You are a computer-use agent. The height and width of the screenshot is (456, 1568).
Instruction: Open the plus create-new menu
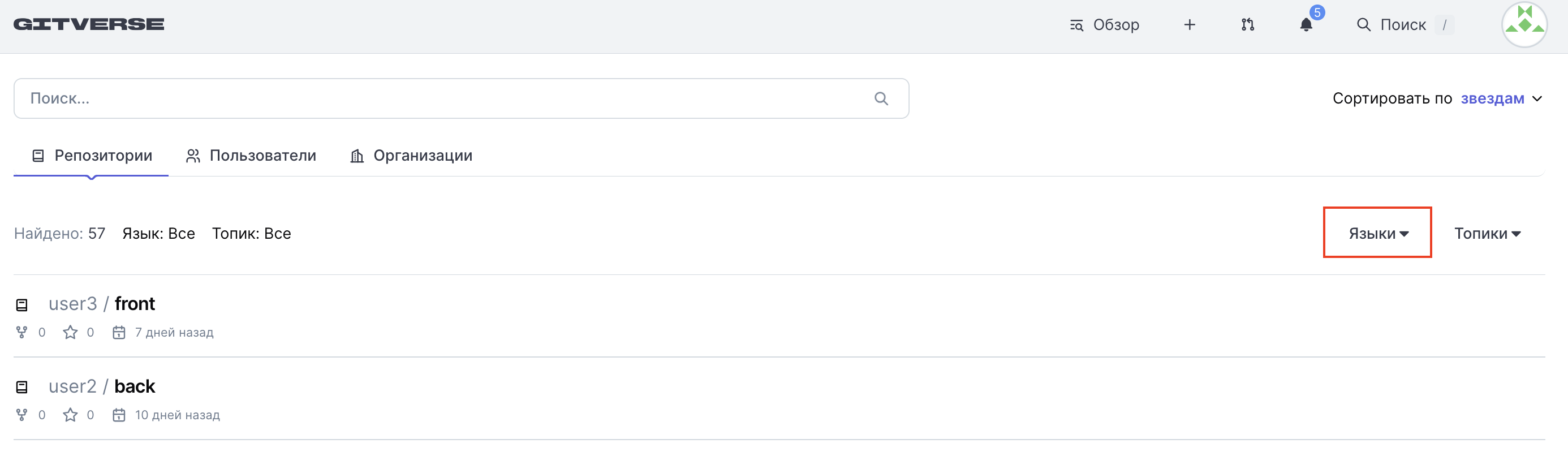point(1189,24)
